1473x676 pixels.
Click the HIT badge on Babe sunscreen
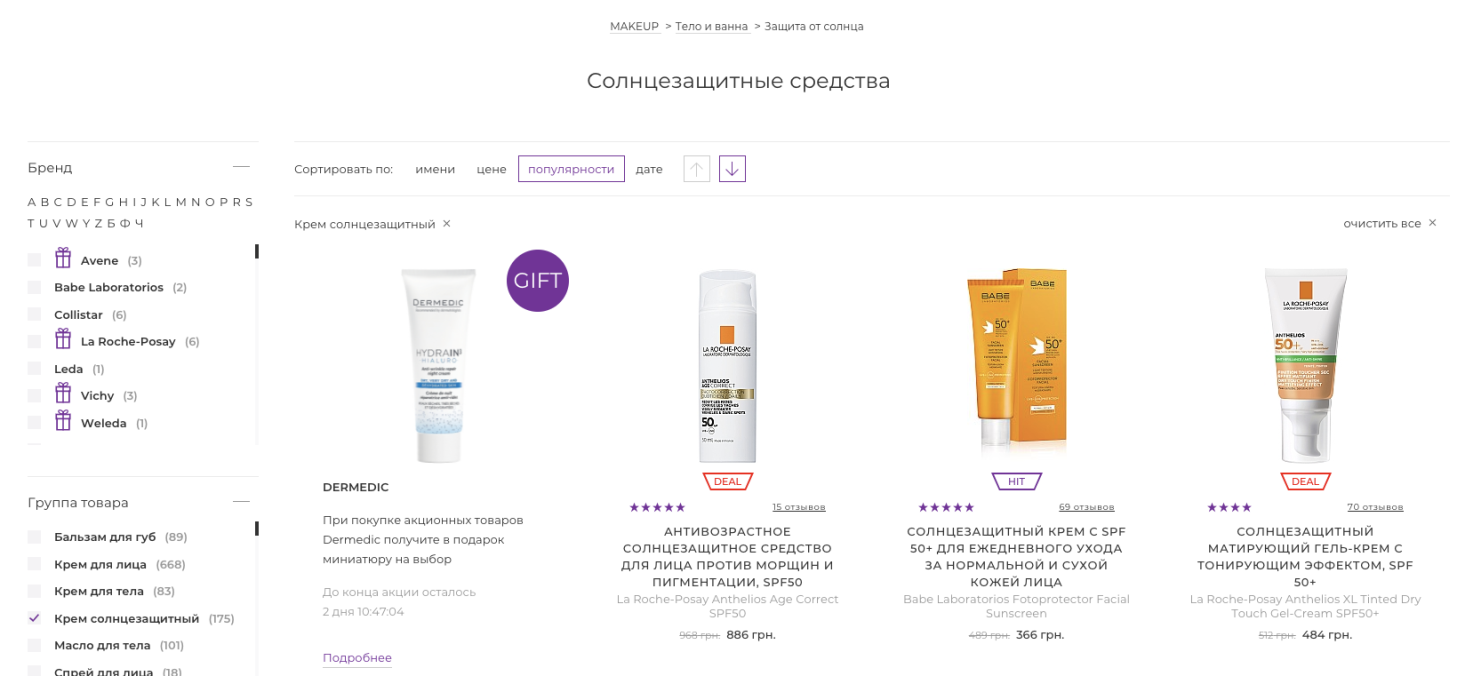1017,481
